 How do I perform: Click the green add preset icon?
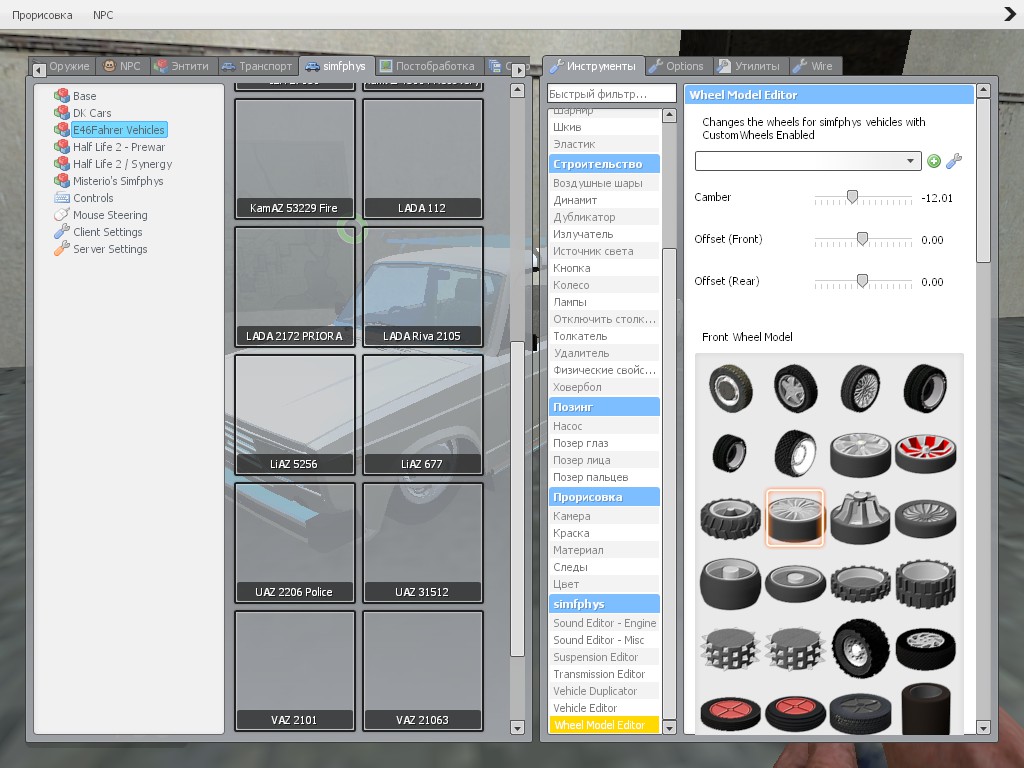point(934,161)
